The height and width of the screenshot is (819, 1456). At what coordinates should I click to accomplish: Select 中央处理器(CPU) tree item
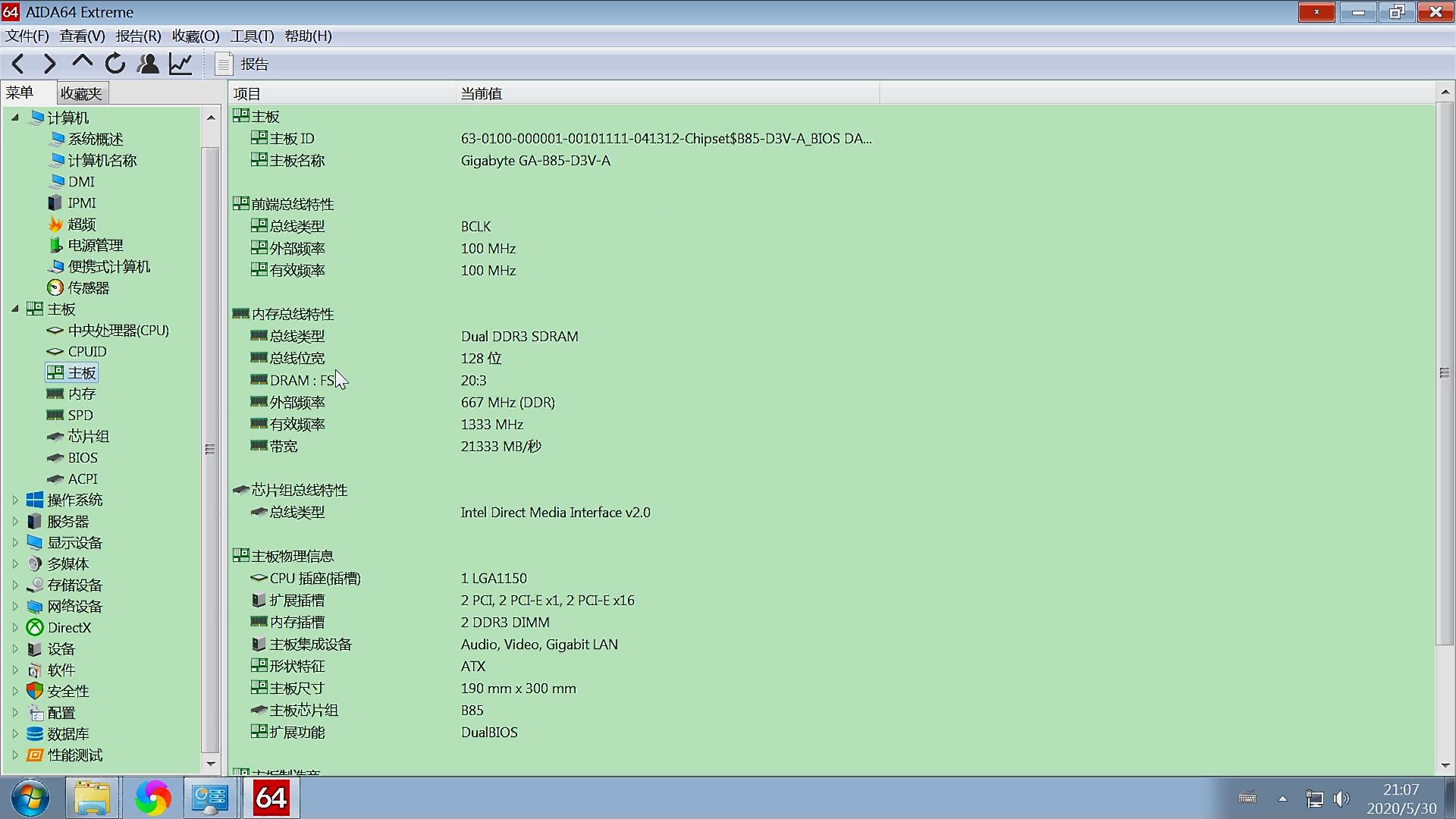[118, 330]
